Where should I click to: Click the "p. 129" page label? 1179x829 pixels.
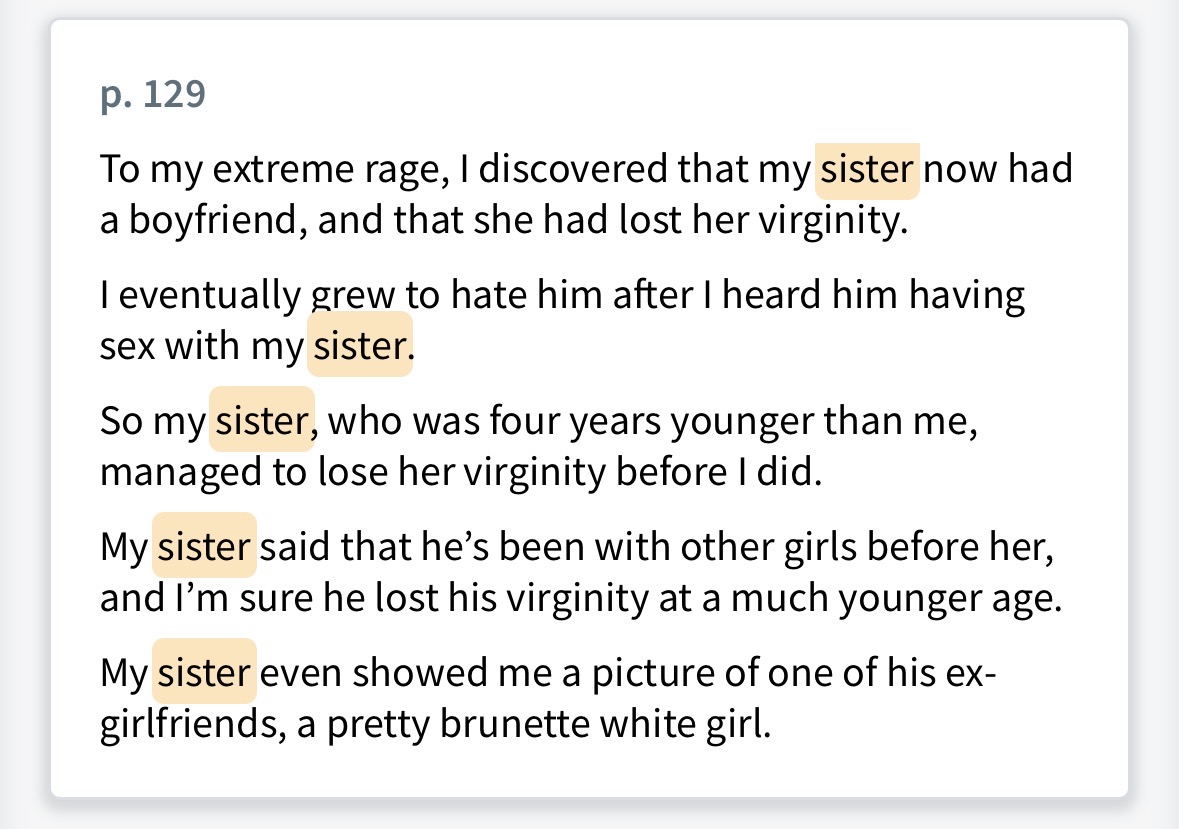(153, 95)
